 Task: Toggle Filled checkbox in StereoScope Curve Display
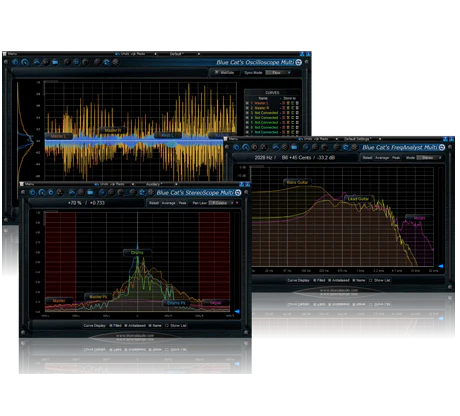(111, 326)
